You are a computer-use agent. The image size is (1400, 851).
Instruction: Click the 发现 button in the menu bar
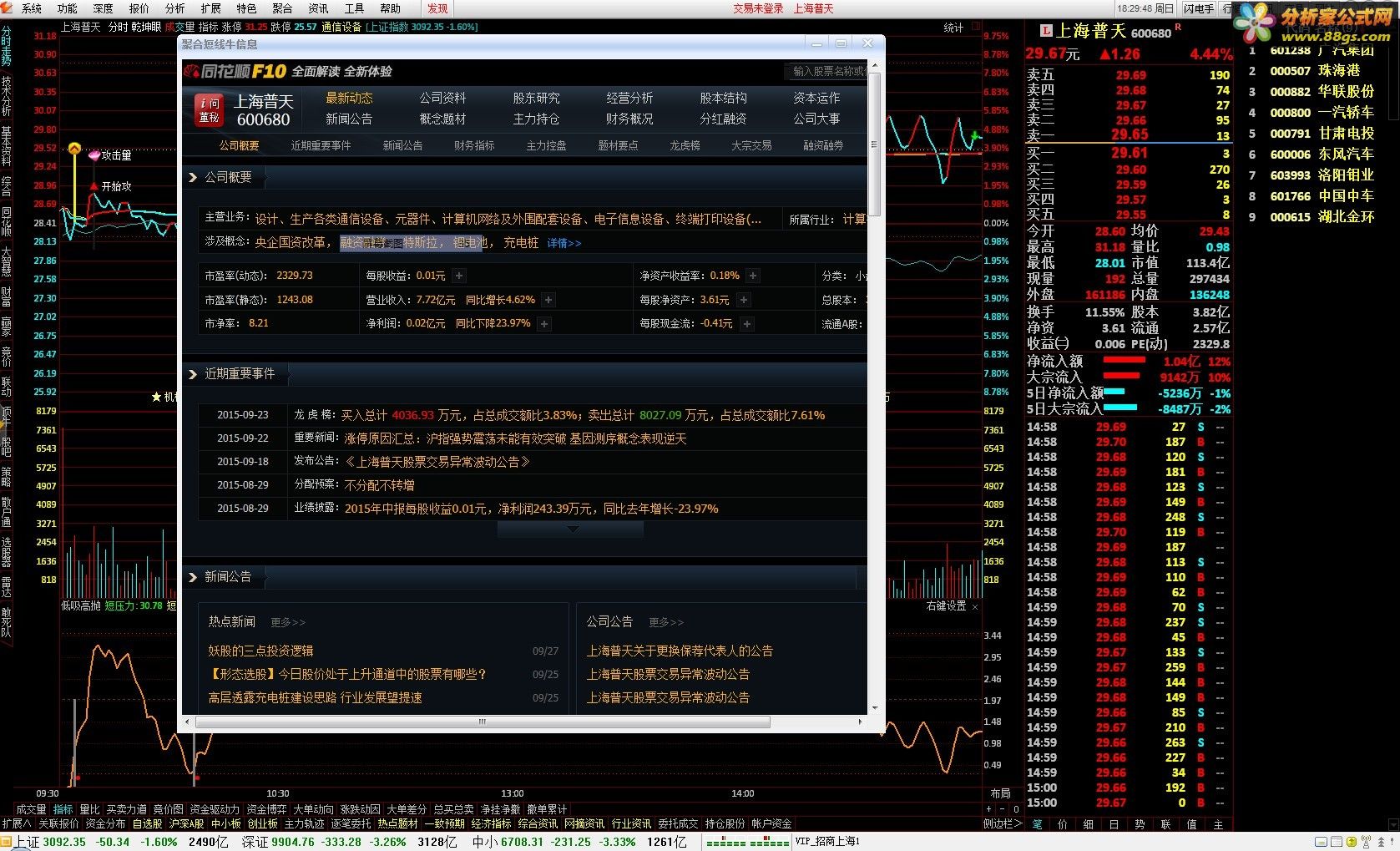437,8
